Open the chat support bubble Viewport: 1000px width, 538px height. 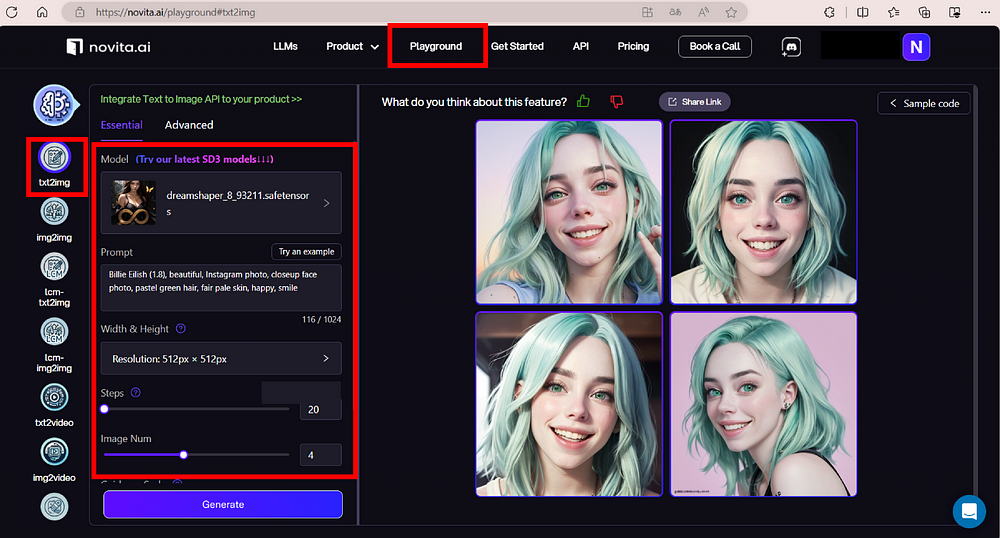pyautogui.click(x=969, y=511)
